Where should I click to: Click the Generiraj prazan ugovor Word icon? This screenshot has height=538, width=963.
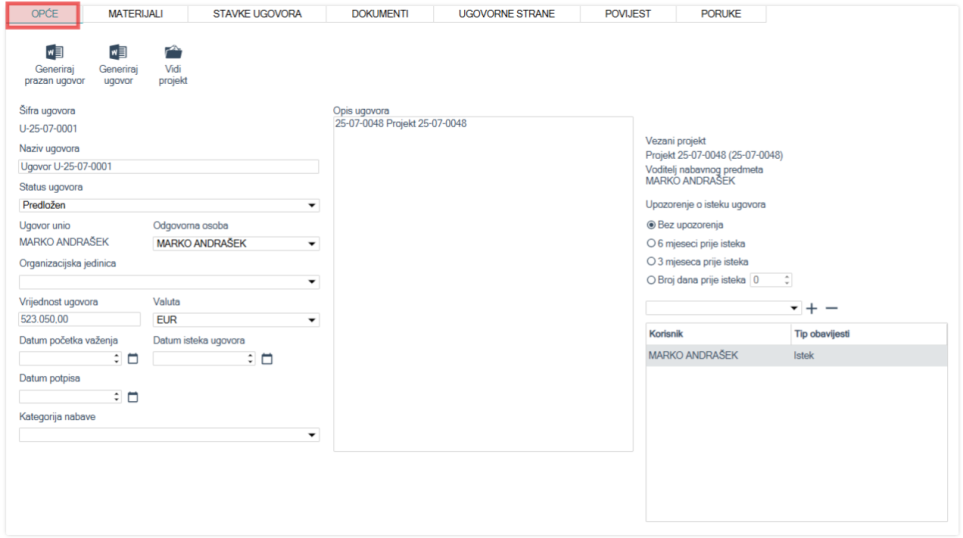coord(54,53)
